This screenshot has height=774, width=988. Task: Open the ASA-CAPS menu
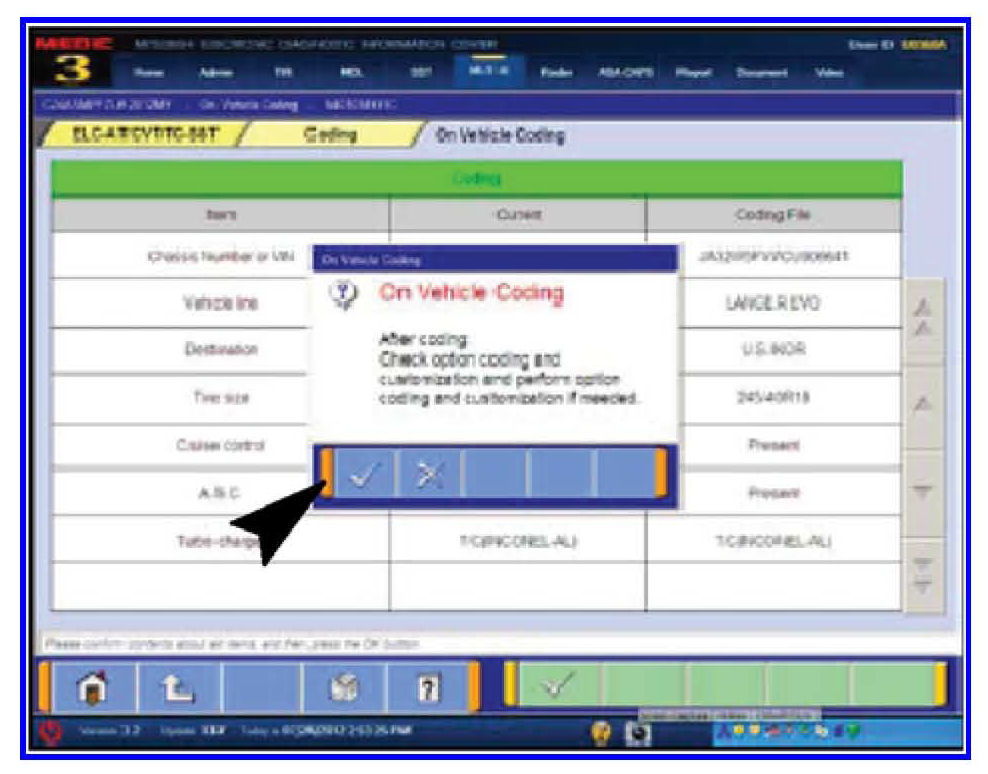point(626,73)
